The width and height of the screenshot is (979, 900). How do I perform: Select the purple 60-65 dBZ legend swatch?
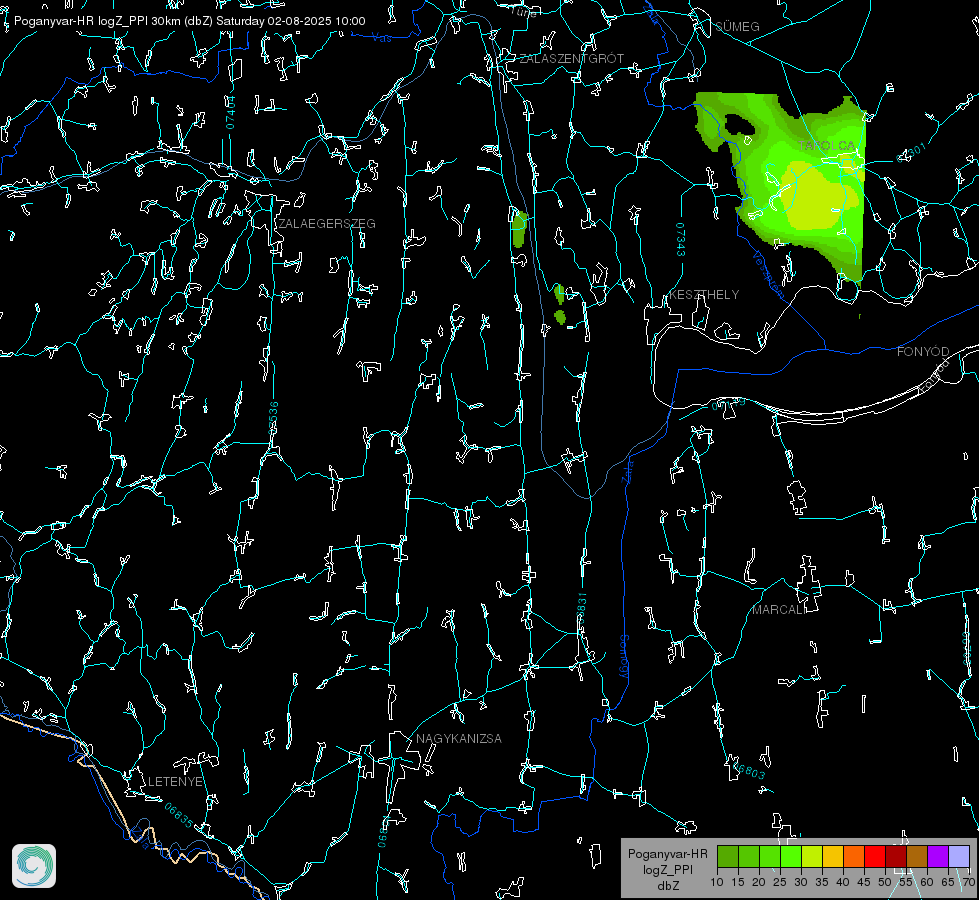[938, 856]
